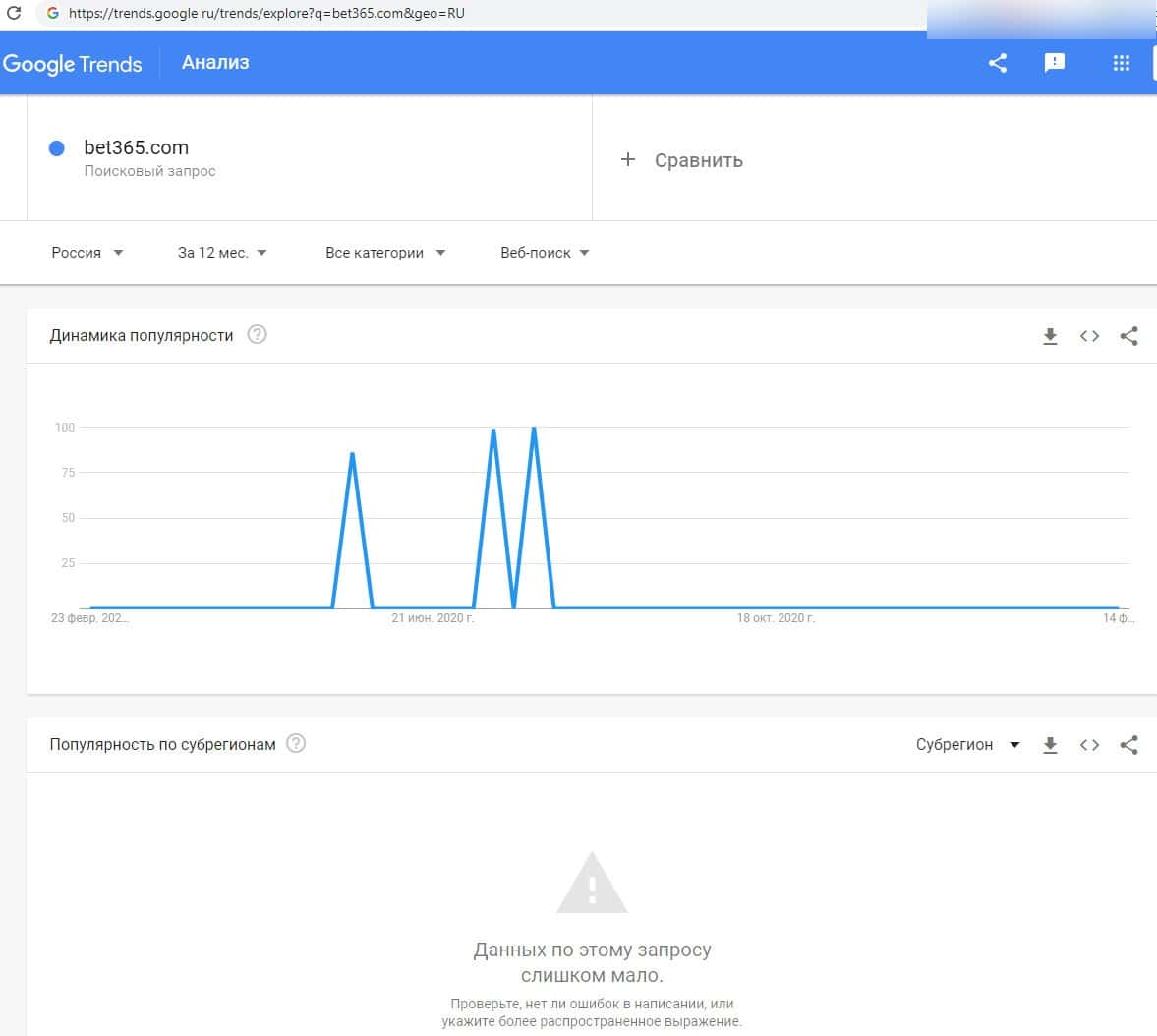1157x1036 pixels.
Task: Open embed code for subregion section
Action: coord(1089,745)
